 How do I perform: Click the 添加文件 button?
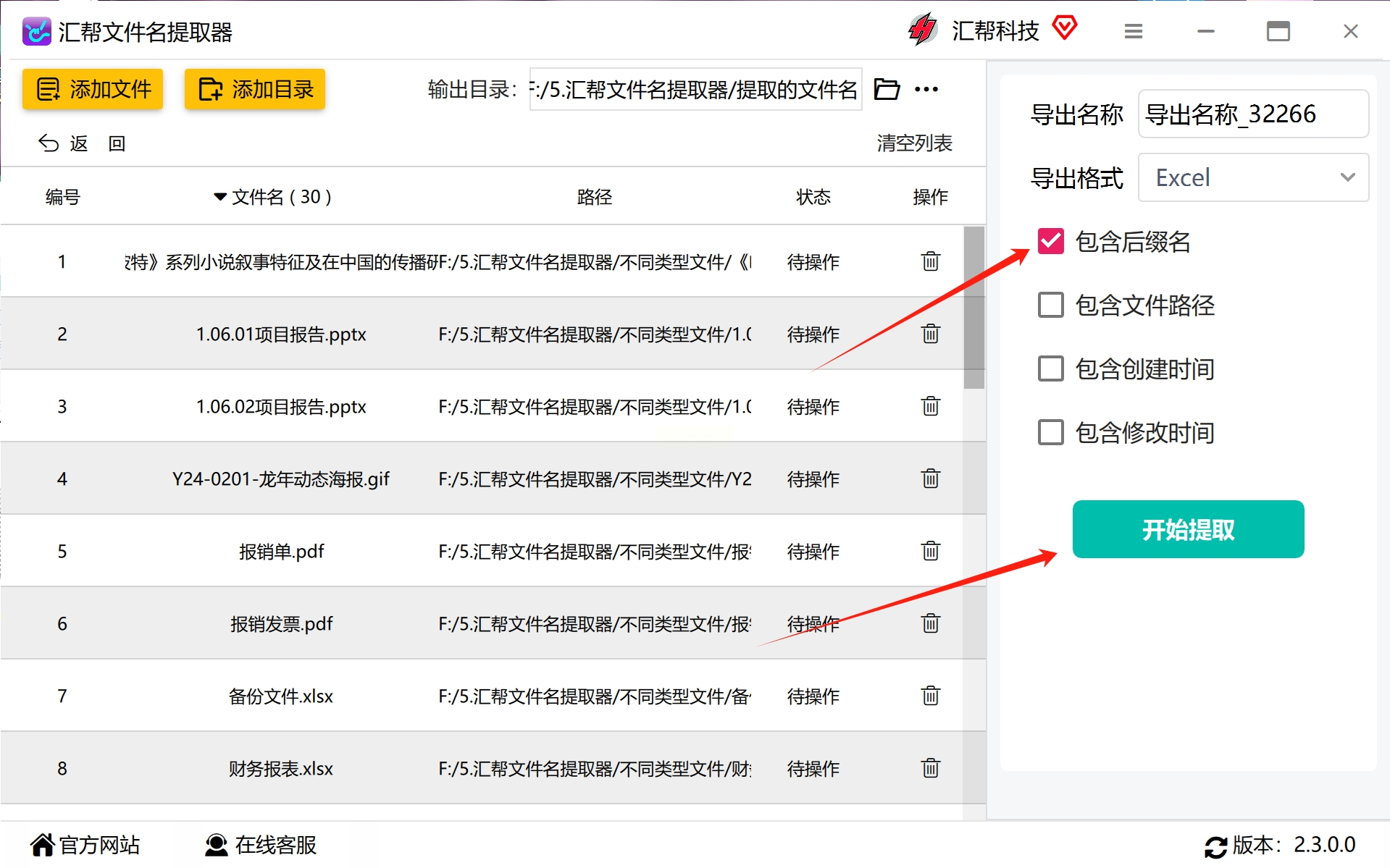point(93,89)
